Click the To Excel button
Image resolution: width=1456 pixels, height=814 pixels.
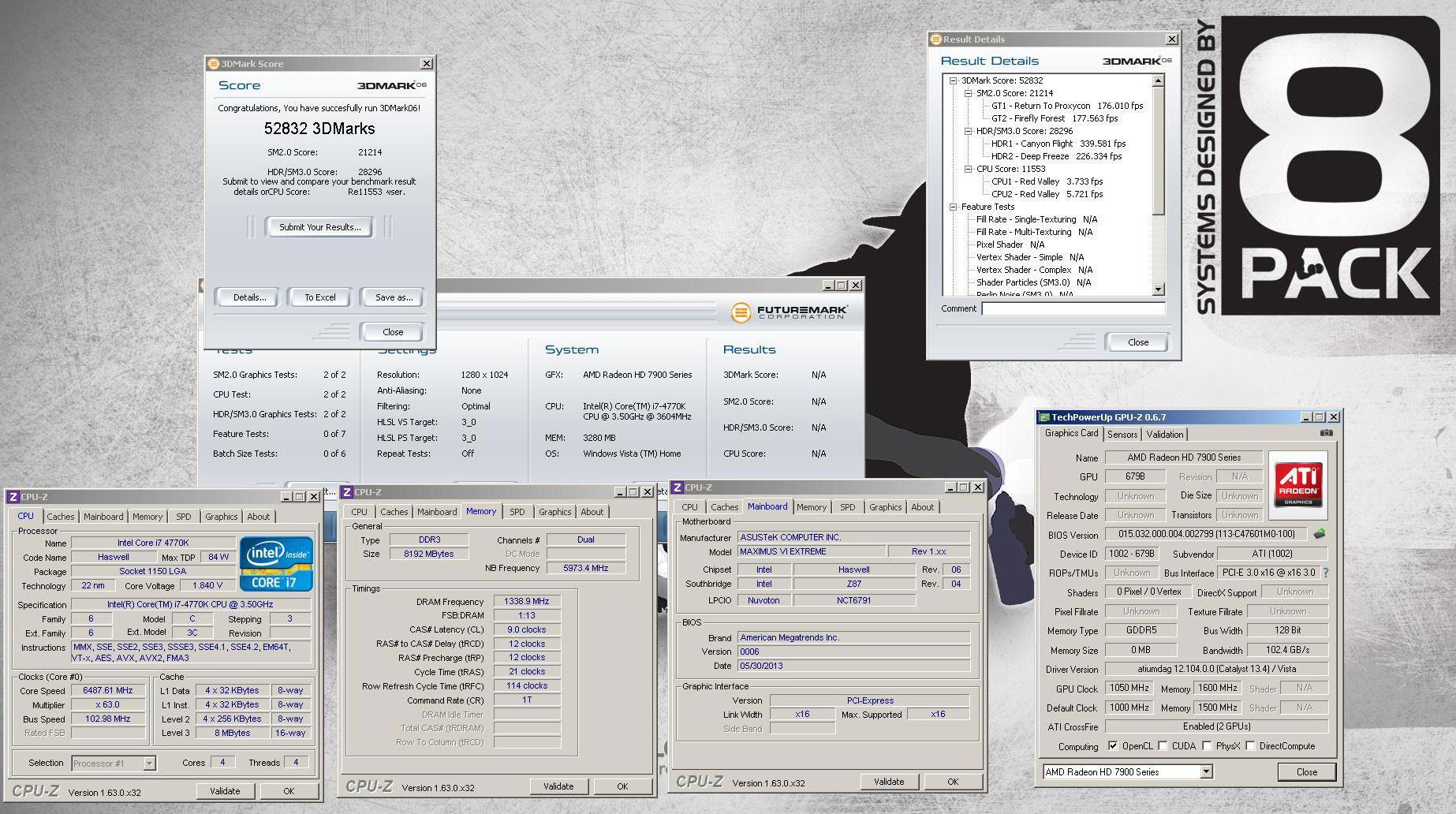pyautogui.click(x=320, y=297)
